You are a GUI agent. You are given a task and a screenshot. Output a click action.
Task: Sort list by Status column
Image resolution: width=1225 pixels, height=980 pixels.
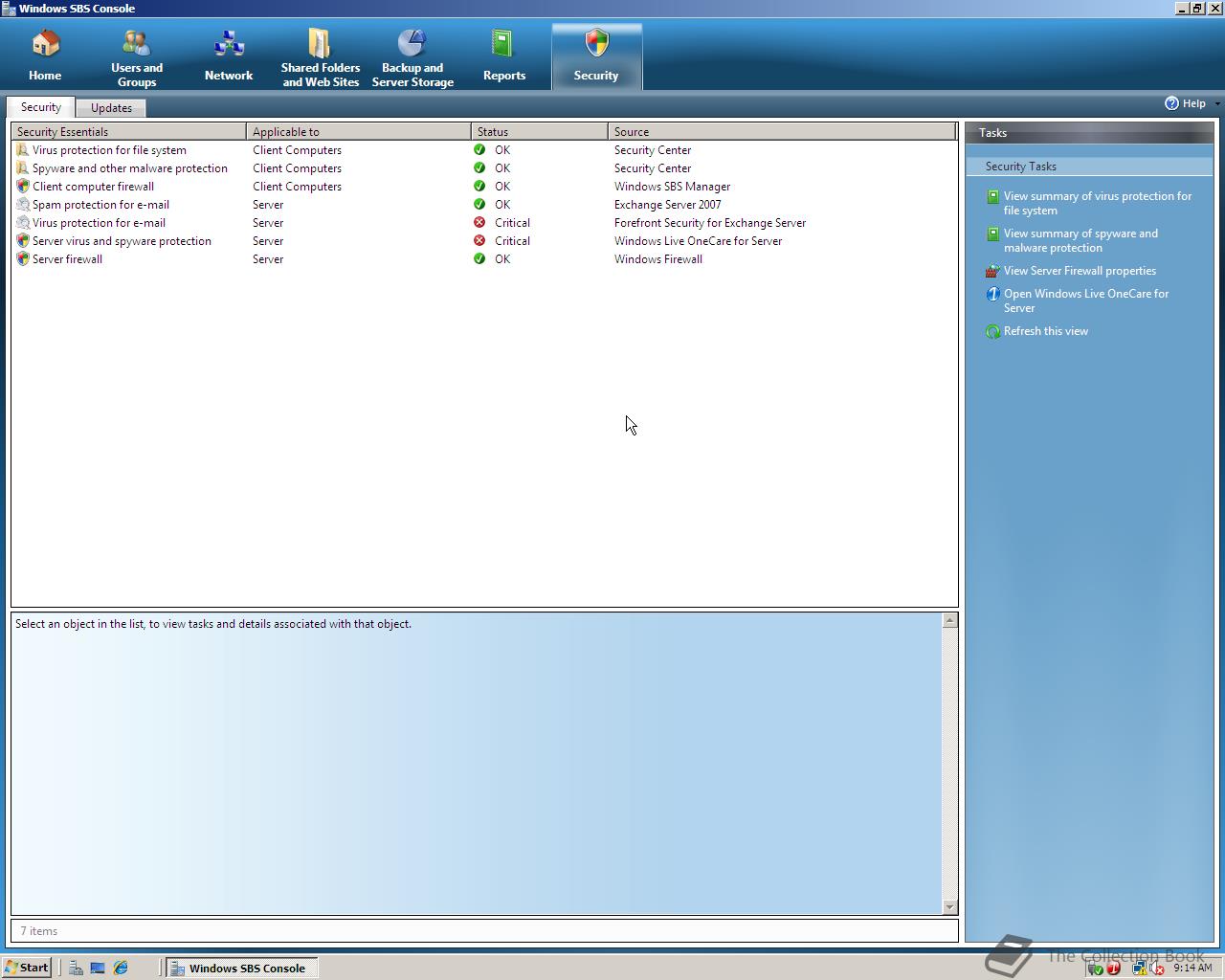[x=540, y=132]
